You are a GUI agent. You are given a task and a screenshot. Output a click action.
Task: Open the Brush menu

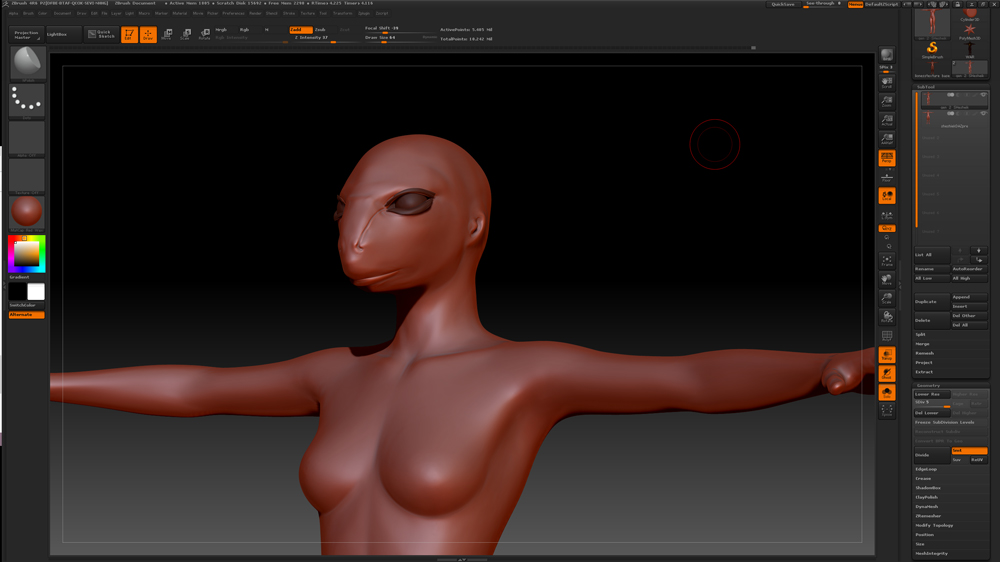[x=28, y=14]
